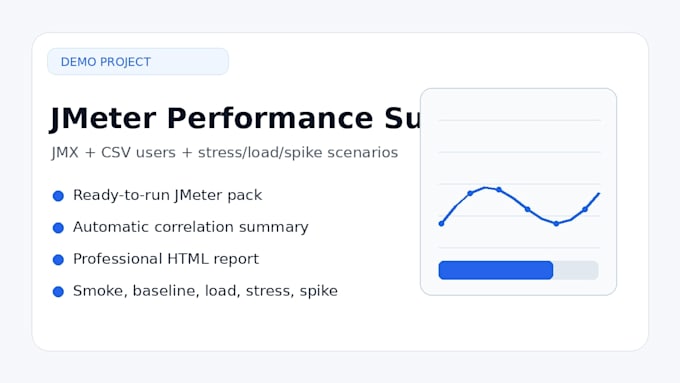Click the peak data point of chart curve

(x=499, y=190)
